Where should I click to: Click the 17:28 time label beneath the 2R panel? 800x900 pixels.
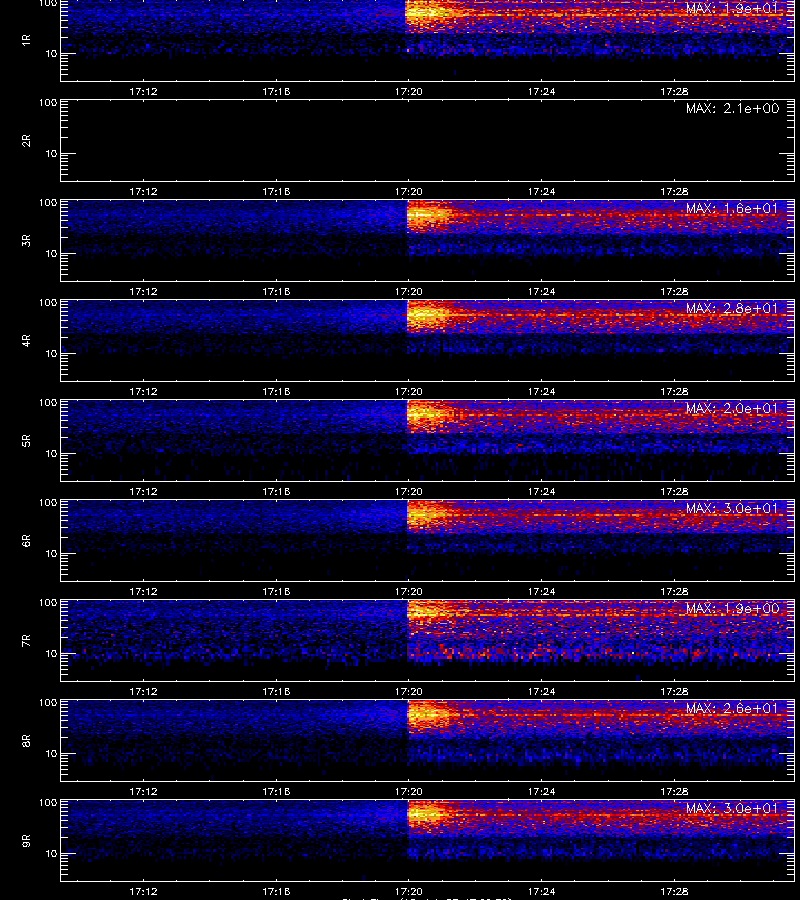pos(674,191)
